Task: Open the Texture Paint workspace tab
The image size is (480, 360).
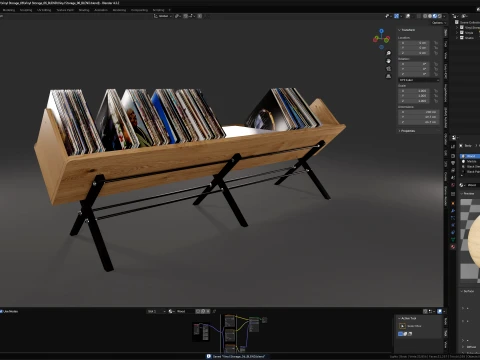Action: (65, 10)
